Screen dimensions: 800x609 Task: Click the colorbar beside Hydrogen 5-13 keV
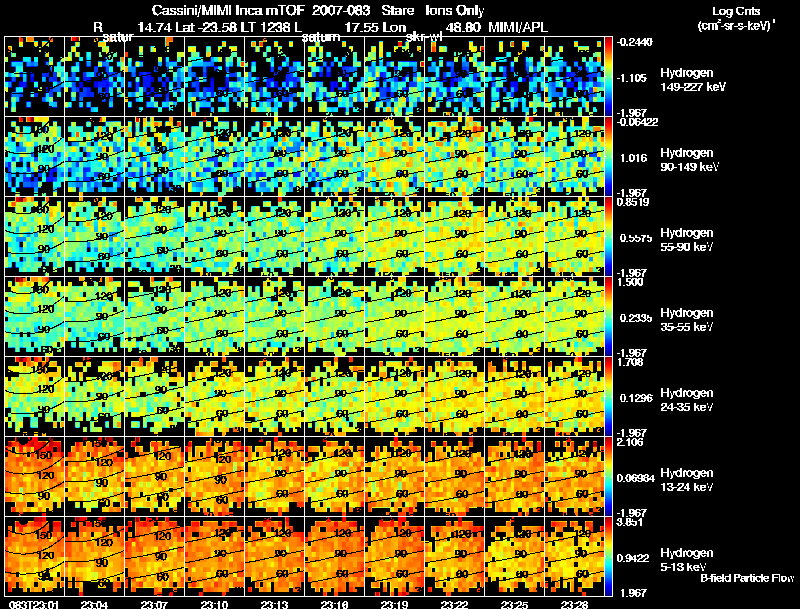(609, 556)
